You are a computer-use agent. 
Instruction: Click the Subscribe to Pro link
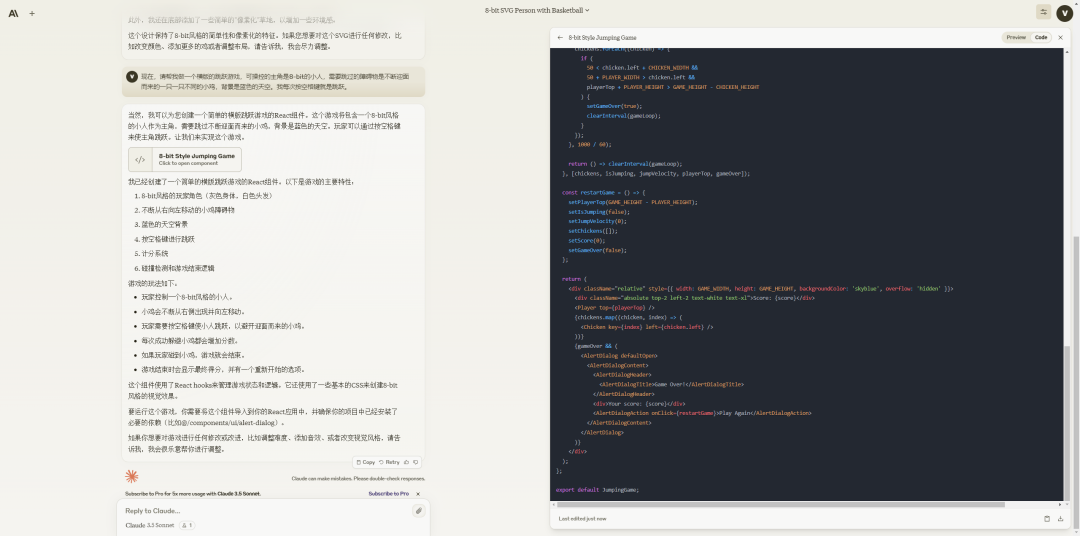pos(388,494)
